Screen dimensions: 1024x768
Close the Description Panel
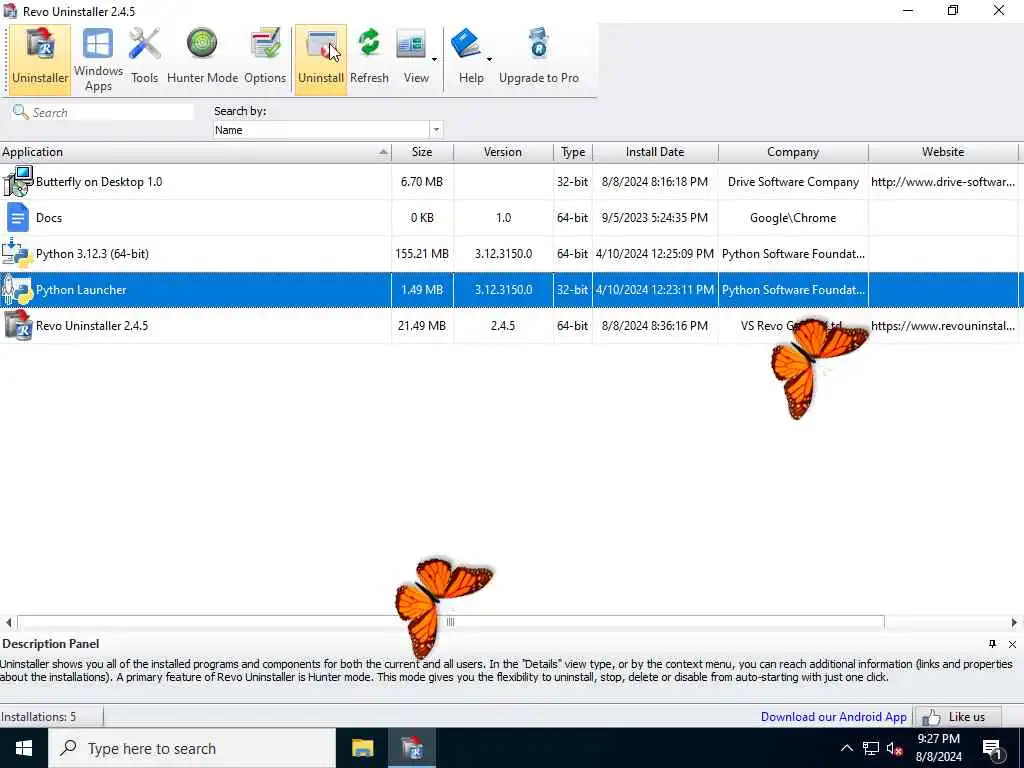(1012, 644)
